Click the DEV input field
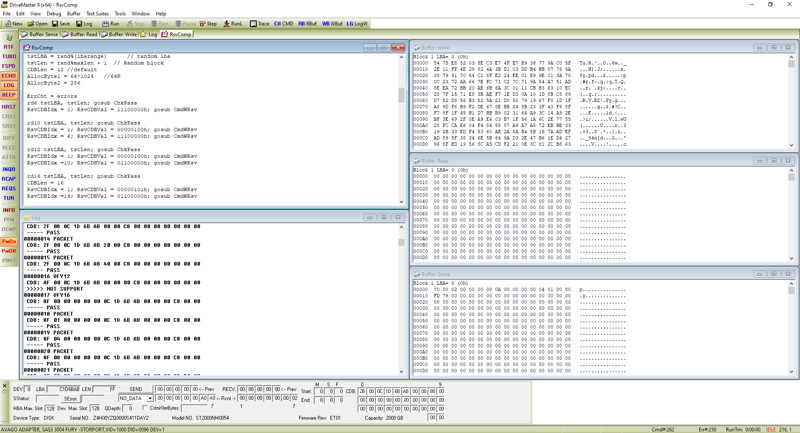Viewport: 800px width, 433px height. (28, 389)
